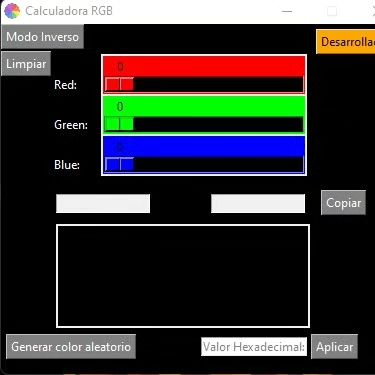Click inside the Blue slider track
375x375 pixels.
click(204, 164)
